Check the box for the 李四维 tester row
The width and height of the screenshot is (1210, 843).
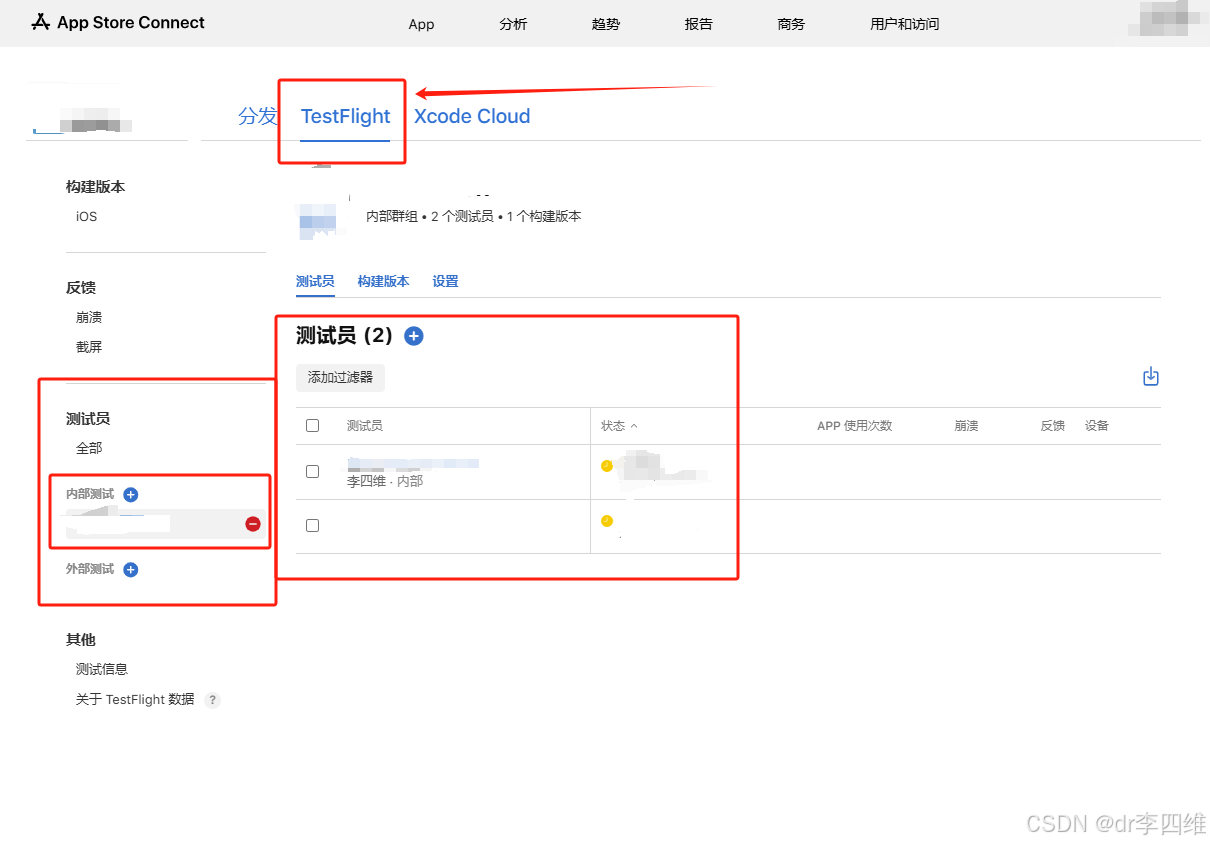tap(312, 471)
